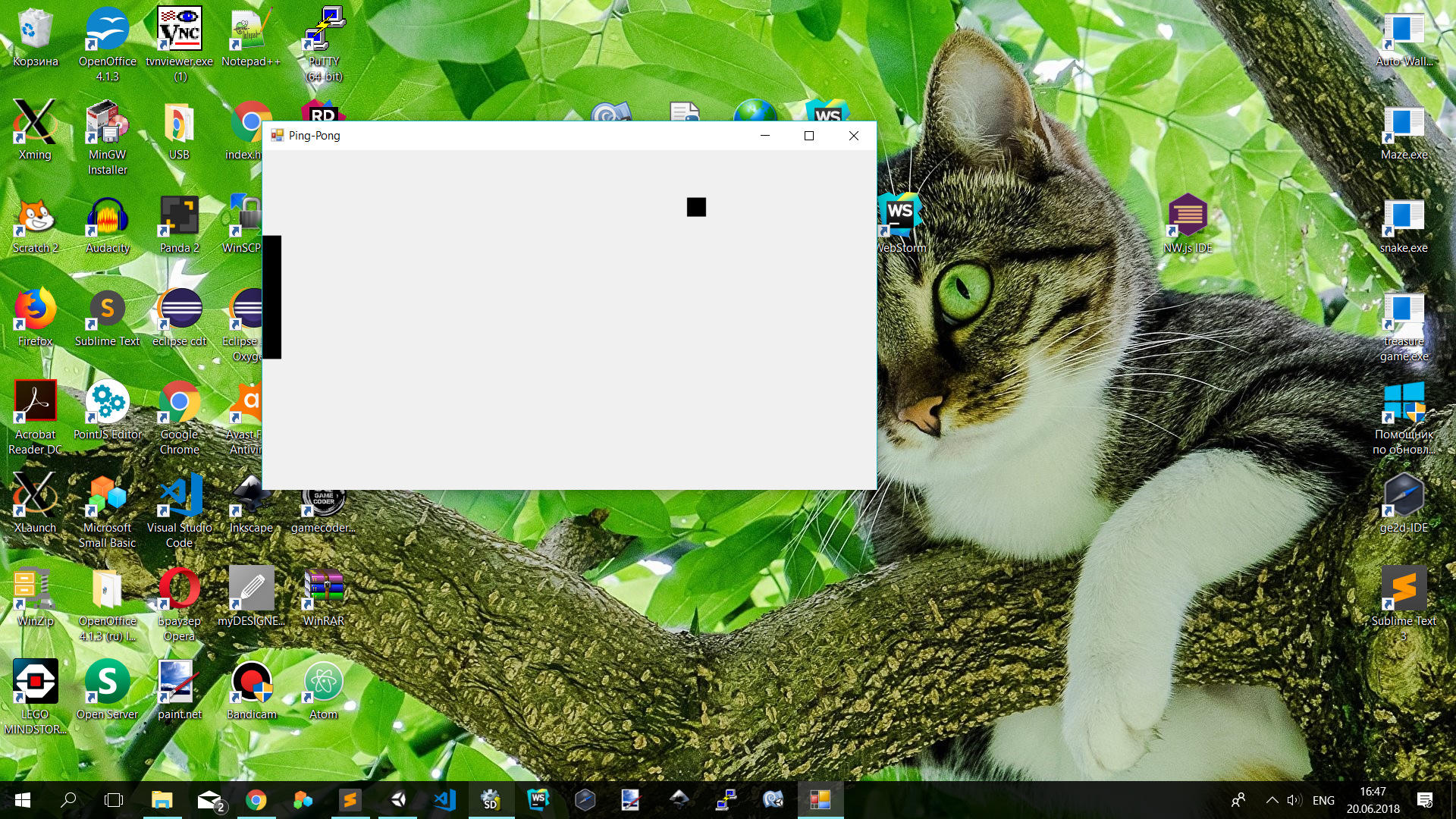Open Sublime Text in the taskbar
The width and height of the screenshot is (1456, 819).
(350, 800)
